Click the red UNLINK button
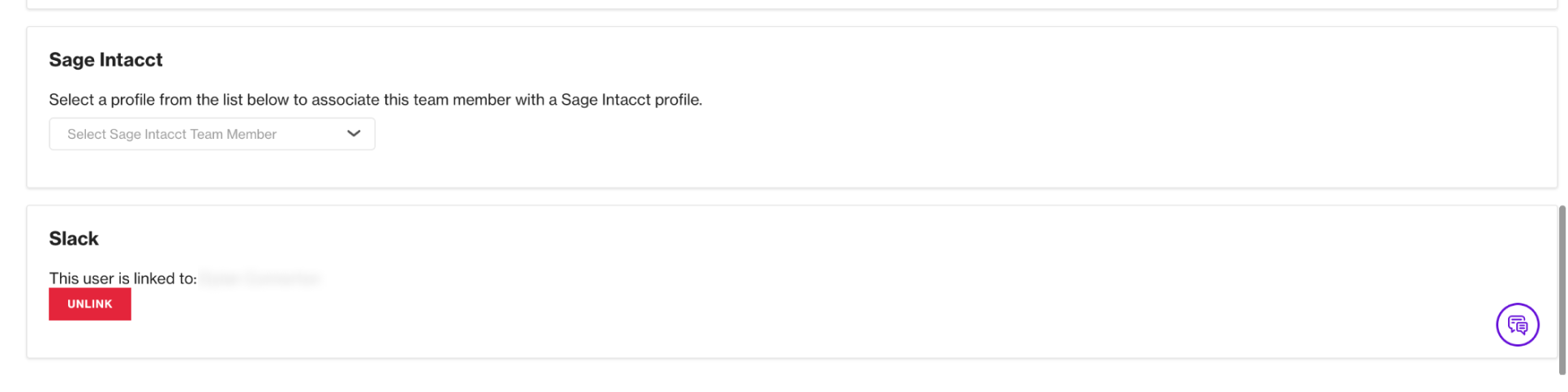1568x392 pixels. click(90, 304)
